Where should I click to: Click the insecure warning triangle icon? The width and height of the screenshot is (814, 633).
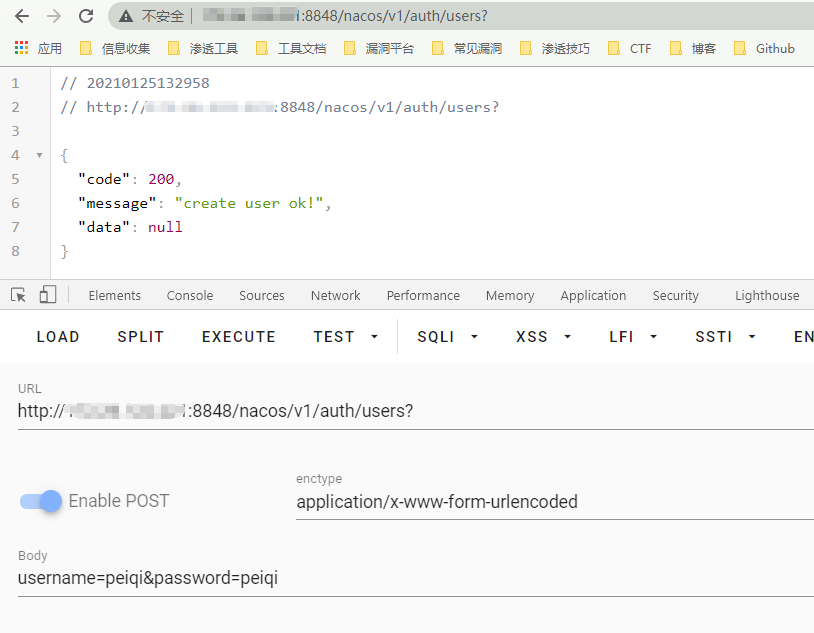click(126, 16)
